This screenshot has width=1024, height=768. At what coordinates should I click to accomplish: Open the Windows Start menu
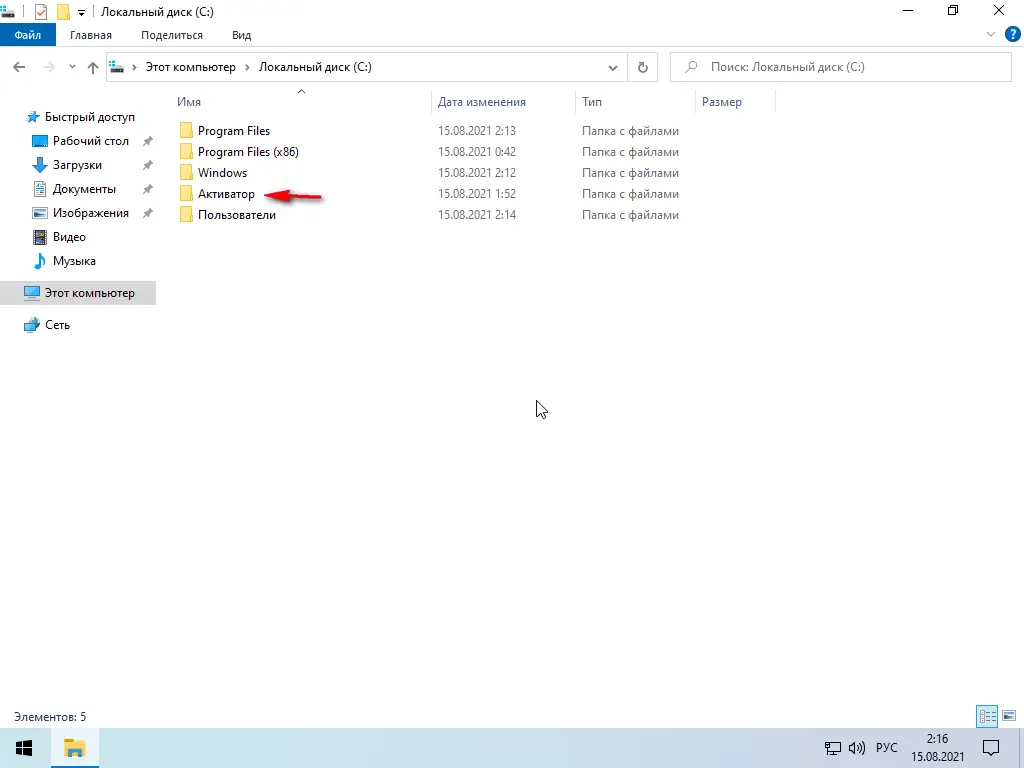pyautogui.click(x=24, y=748)
